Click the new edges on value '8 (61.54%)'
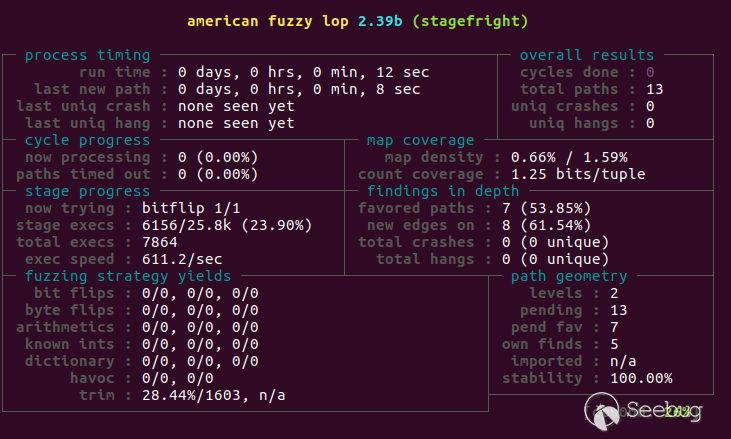The width and height of the screenshot is (731, 439). [546, 225]
